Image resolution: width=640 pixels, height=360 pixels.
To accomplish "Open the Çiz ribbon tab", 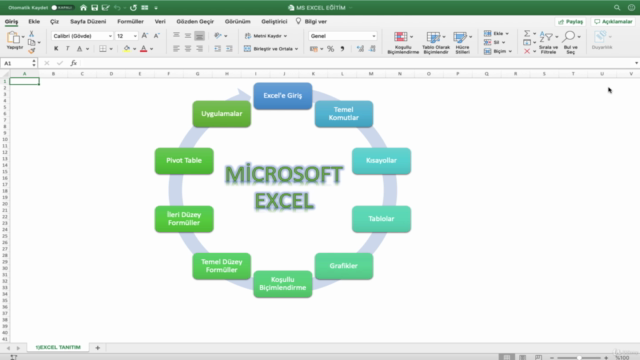I will click(54, 21).
